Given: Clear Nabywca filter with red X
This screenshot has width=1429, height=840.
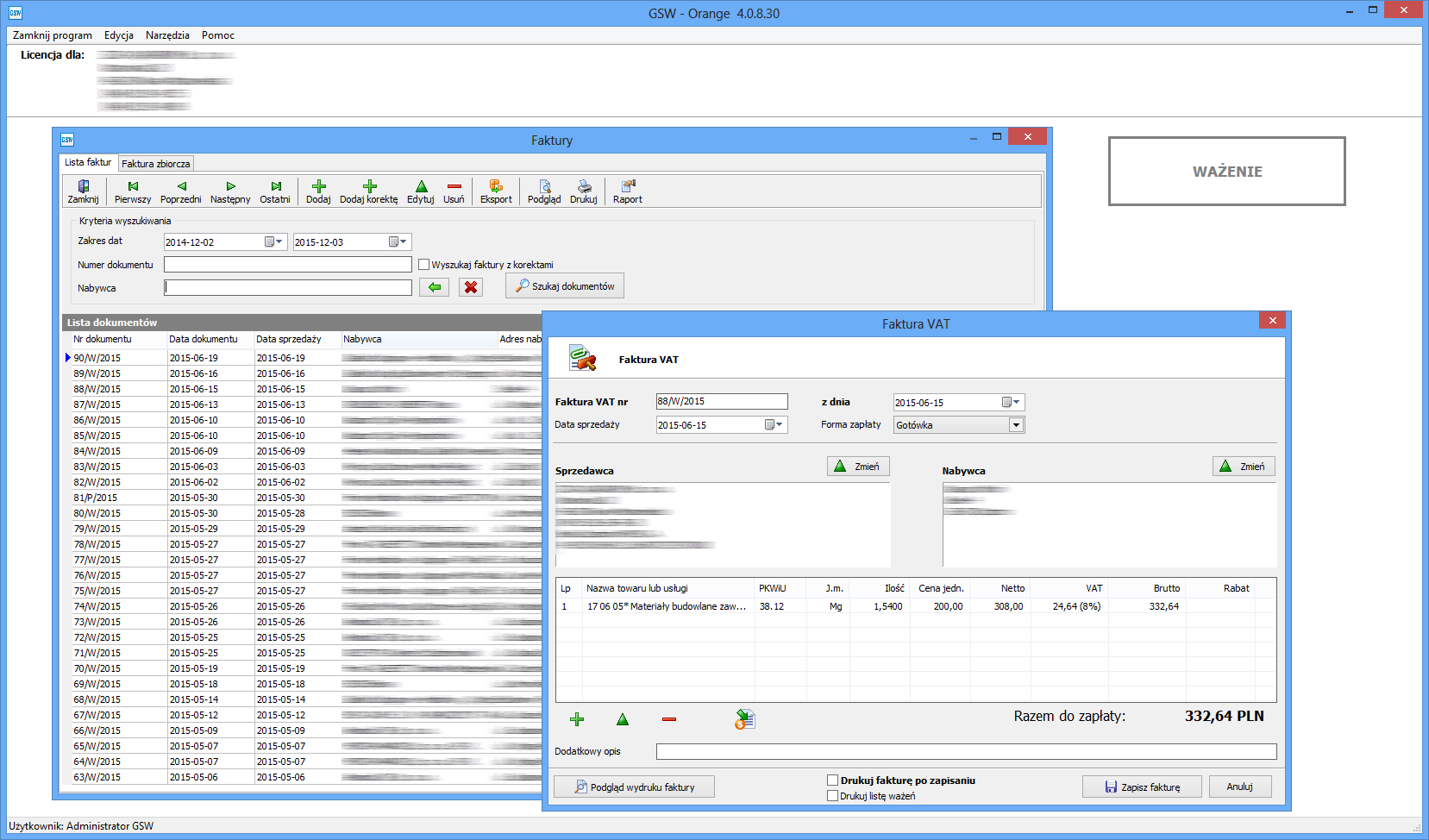Looking at the screenshot, I should [471, 287].
